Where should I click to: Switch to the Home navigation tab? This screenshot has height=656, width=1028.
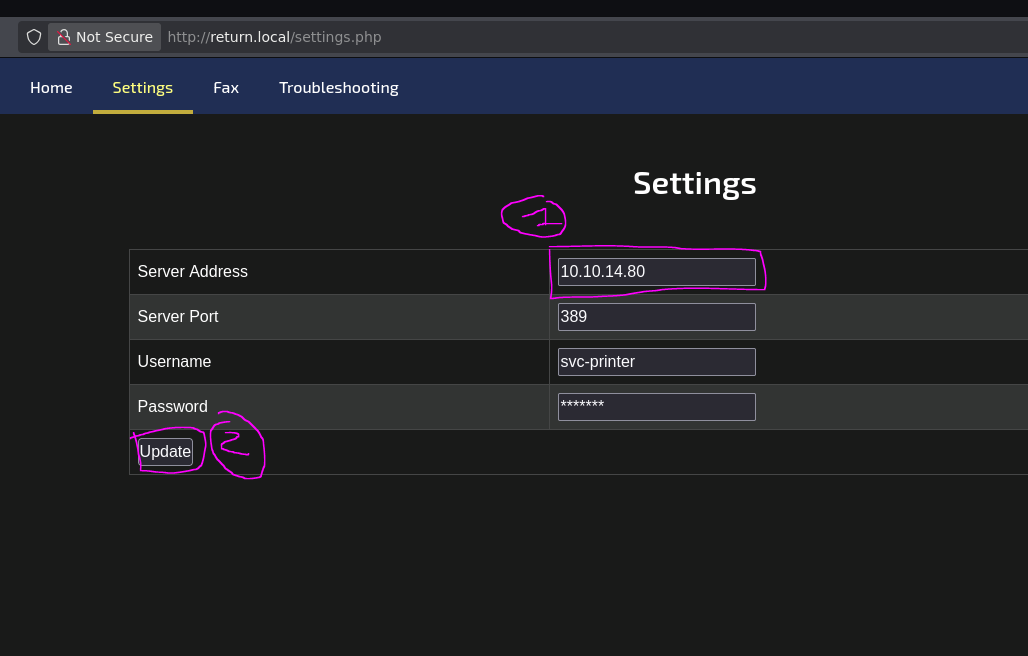coord(51,87)
